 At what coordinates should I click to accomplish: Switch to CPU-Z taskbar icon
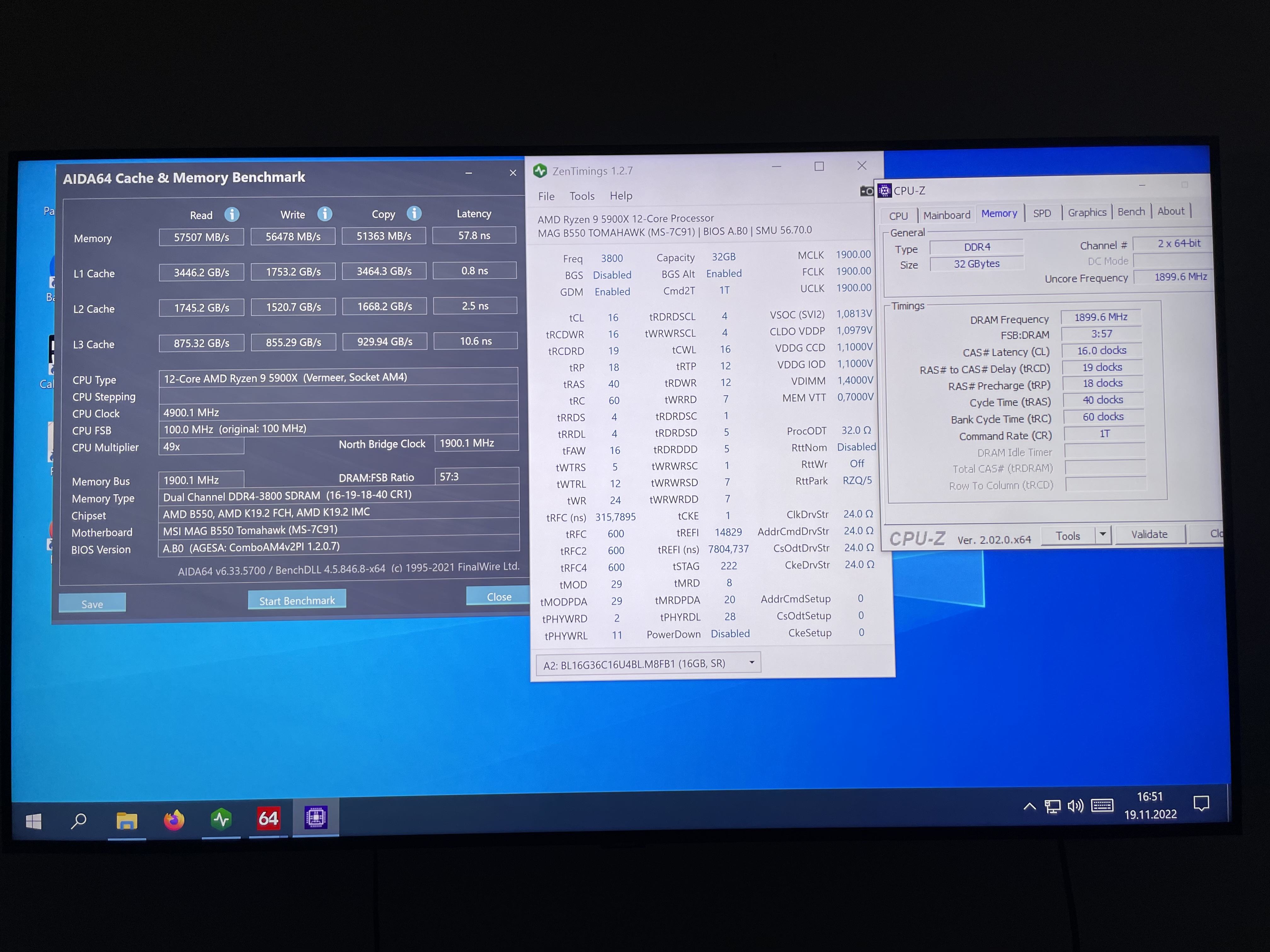315,817
